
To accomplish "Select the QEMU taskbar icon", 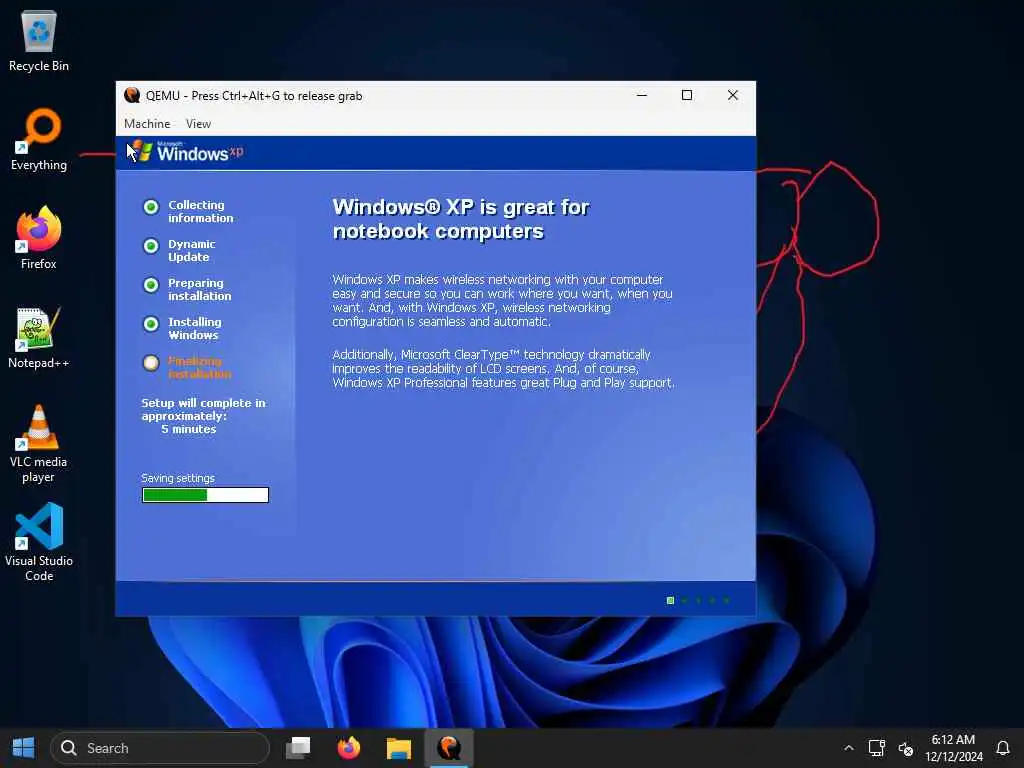I will (x=449, y=748).
